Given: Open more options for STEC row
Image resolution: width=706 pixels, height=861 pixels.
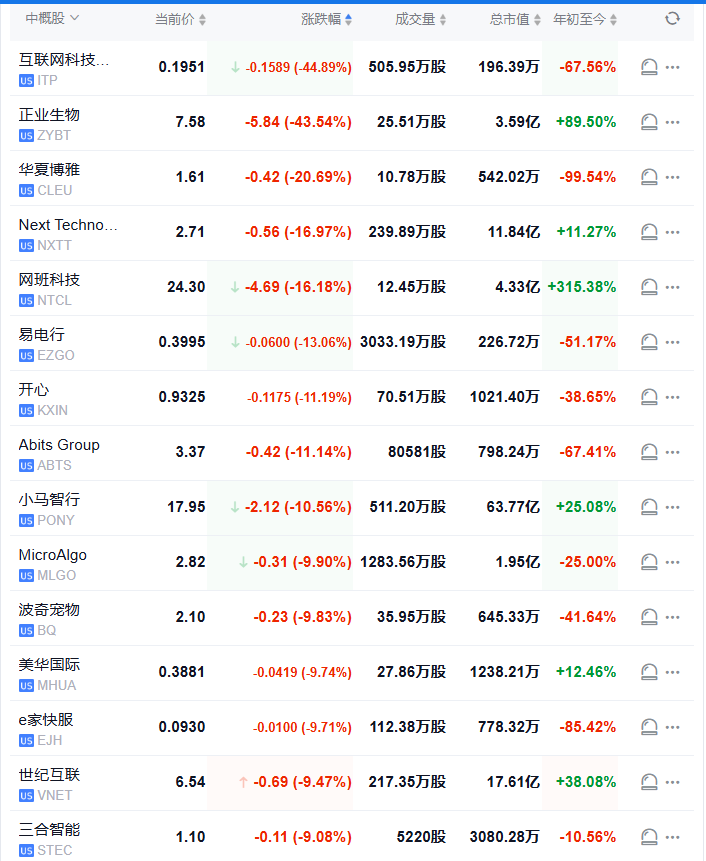Looking at the screenshot, I should click(673, 837).
